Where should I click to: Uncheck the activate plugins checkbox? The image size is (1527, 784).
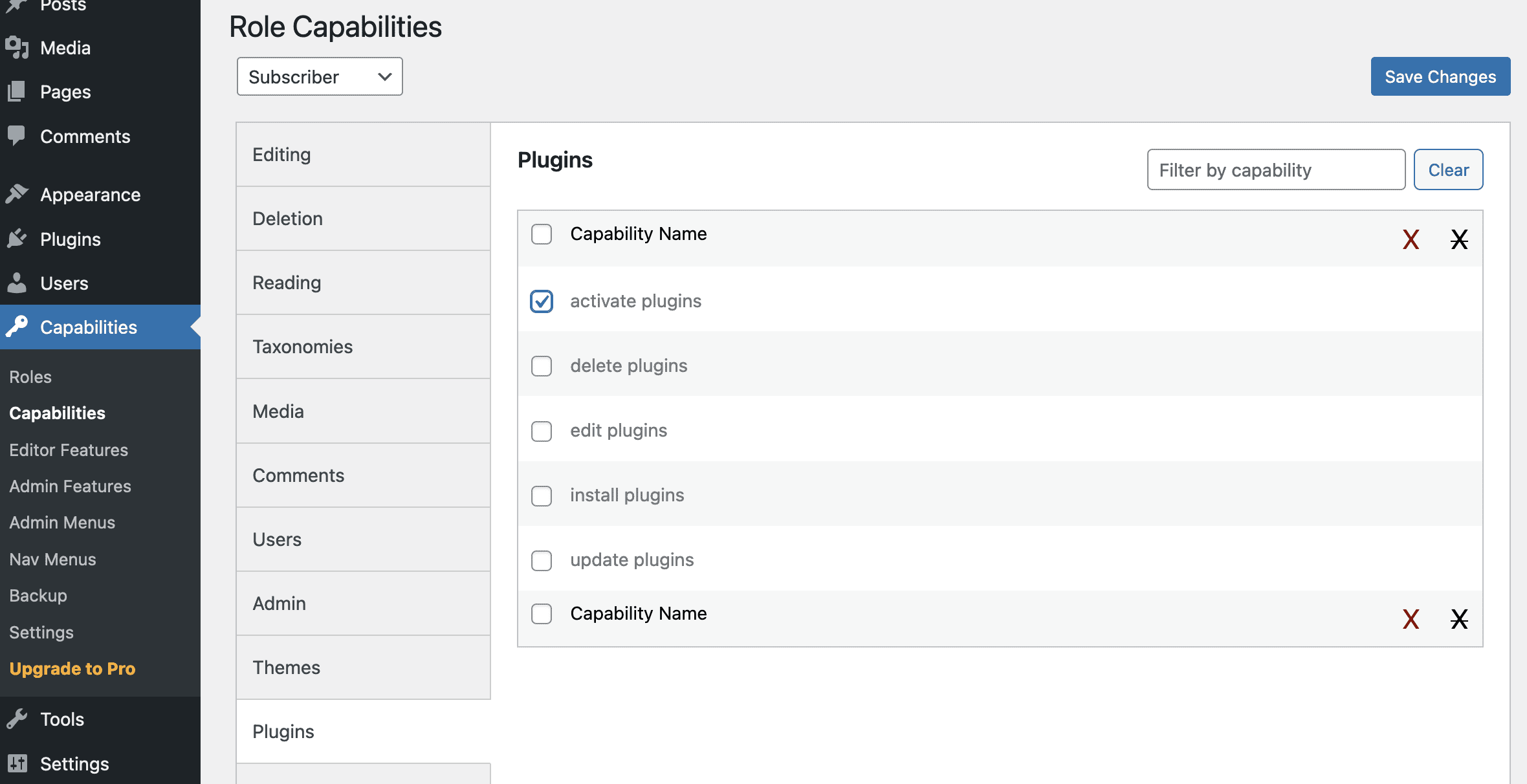pos(542,301)
